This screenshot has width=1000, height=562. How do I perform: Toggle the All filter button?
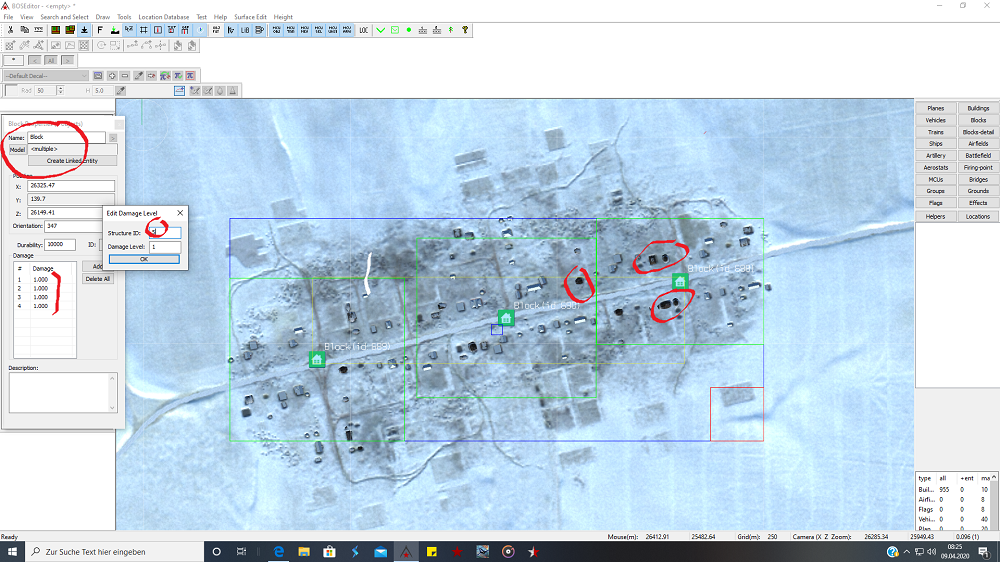click(51, 60)
